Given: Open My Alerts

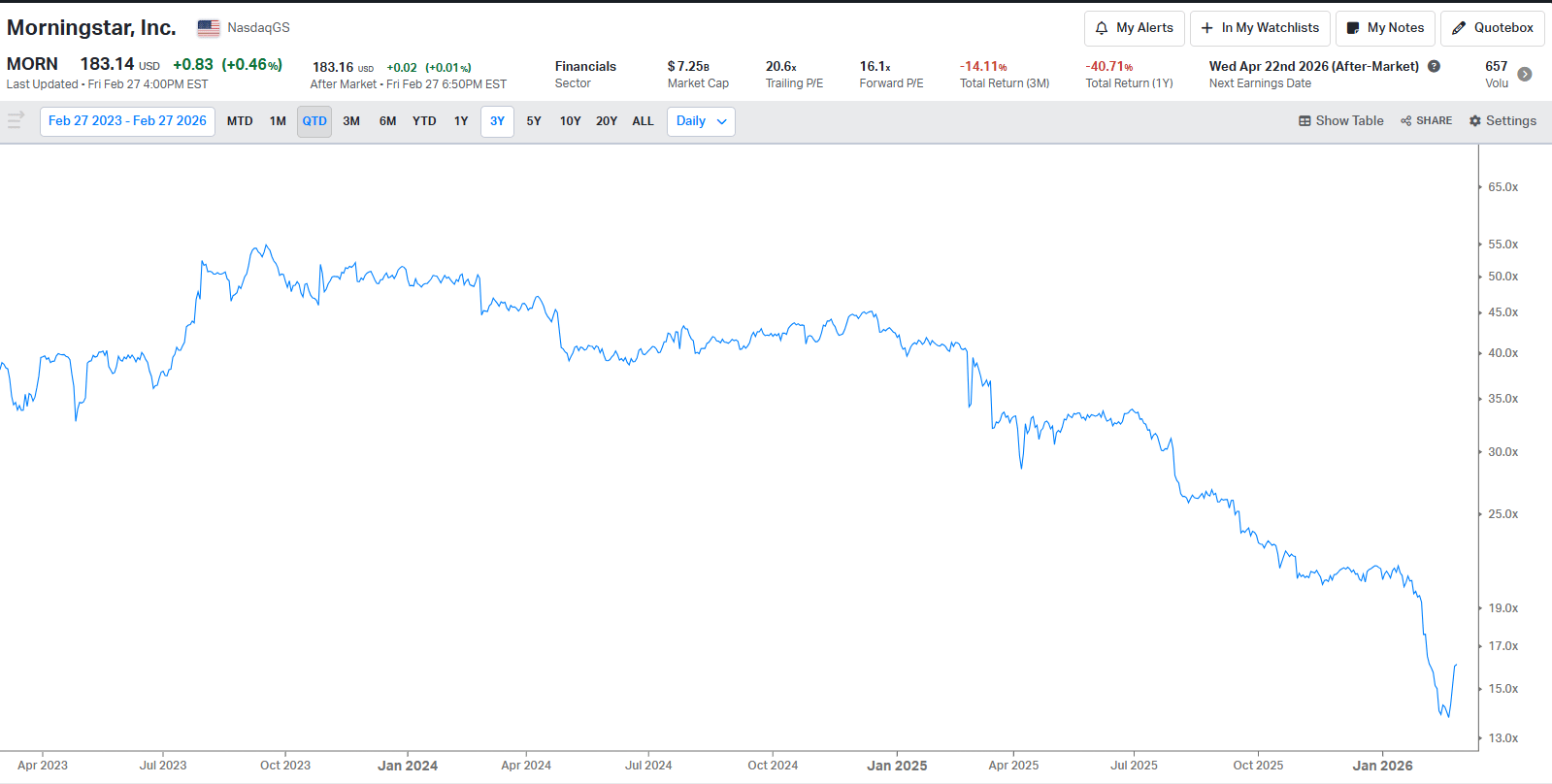Looking at the screenshot, I should click(1135, 28).
